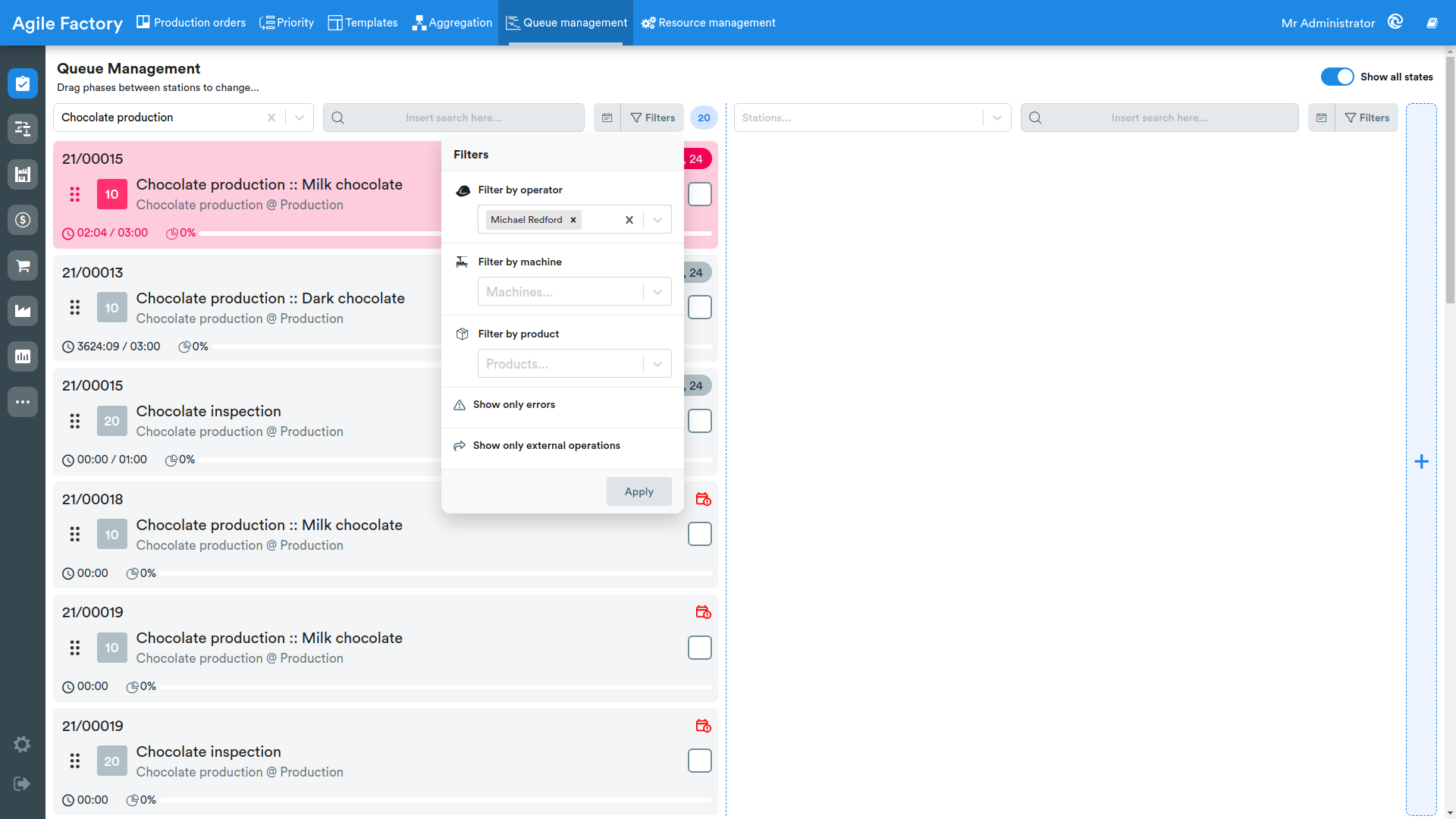Screen dimensions: 1456x819
Task: Click card view icon left of left Filters
Action: tap(607, 118)
